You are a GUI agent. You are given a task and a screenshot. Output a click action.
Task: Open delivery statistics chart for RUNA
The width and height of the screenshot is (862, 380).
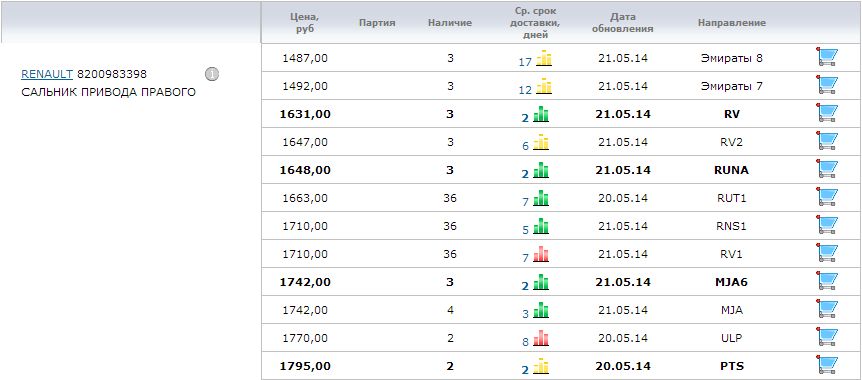[x=541, y=170]
